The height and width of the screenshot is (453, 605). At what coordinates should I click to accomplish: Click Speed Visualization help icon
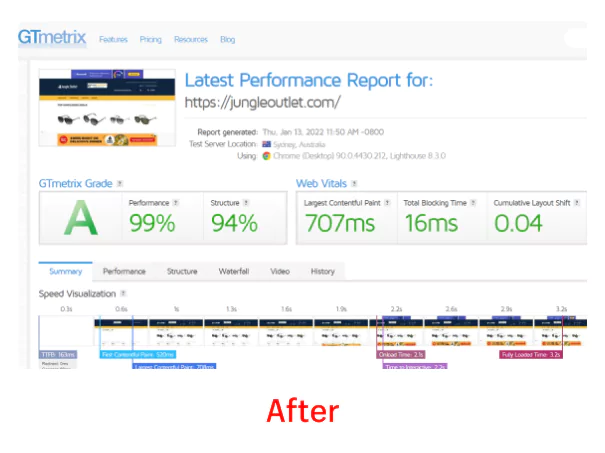click(x=124, y=294)
